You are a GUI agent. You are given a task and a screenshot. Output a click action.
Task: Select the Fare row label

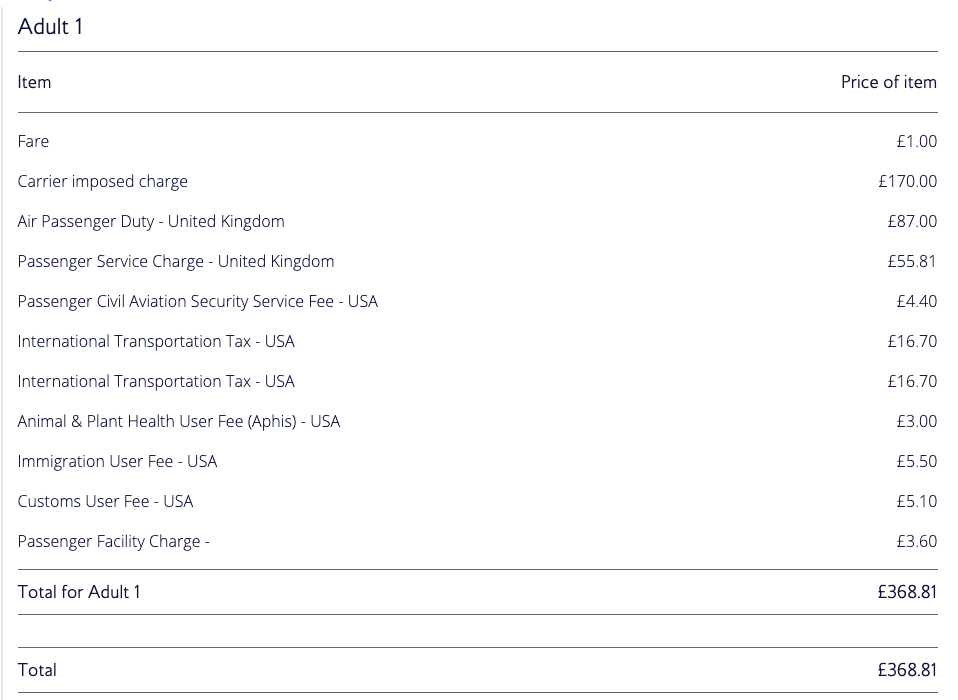click(x=33, y=141)
